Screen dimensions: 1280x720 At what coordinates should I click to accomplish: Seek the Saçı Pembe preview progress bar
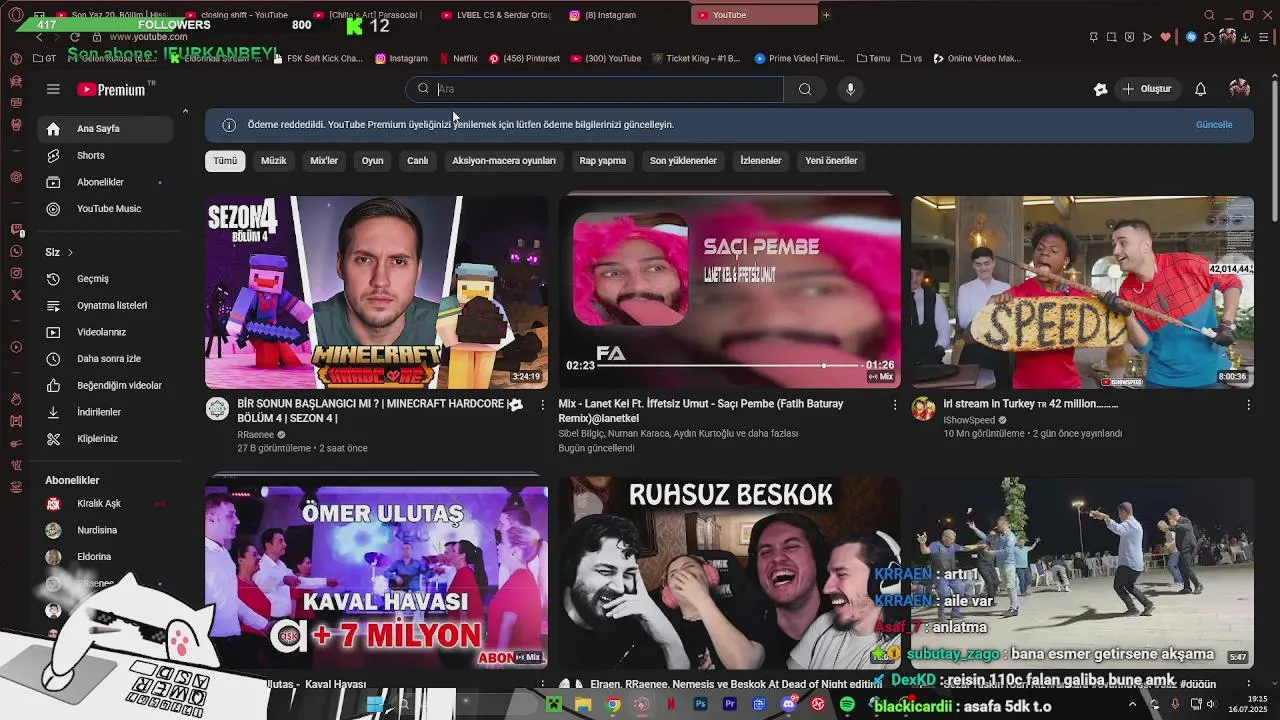(730, 366)
